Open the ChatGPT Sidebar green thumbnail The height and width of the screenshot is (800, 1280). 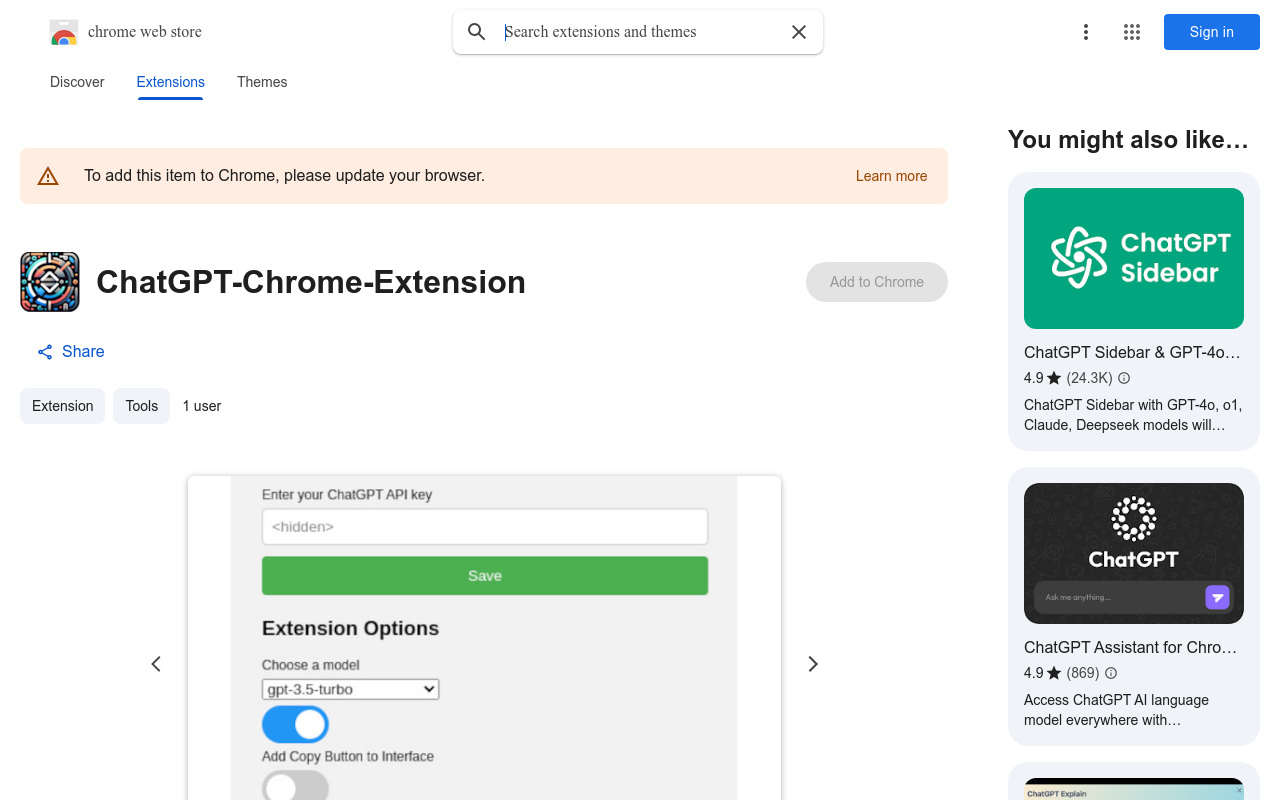[1134, 258]
